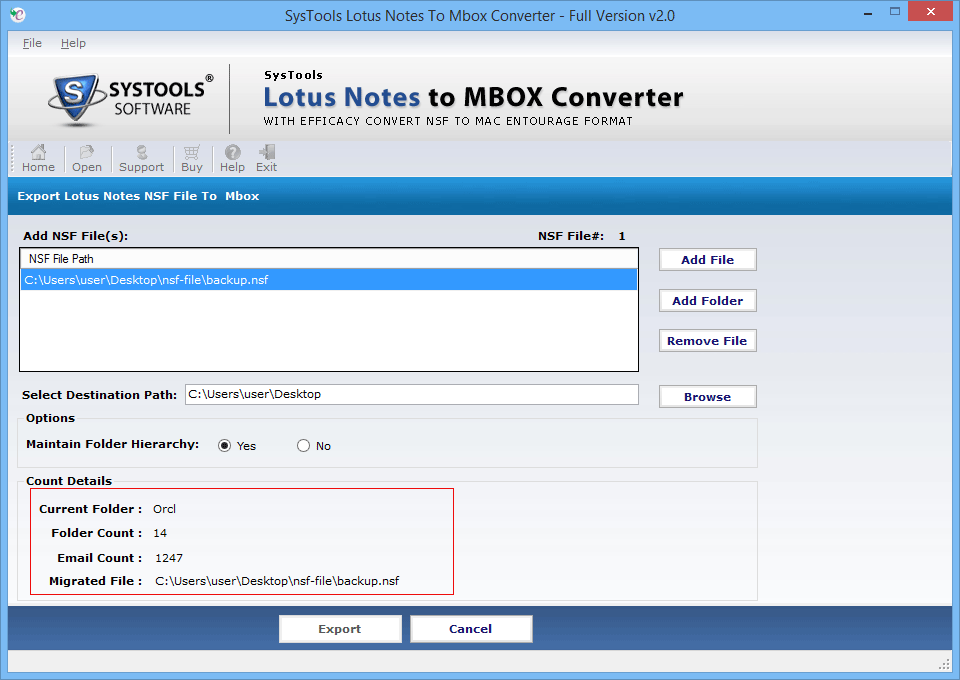
Task: Open Help from the question mark toolbar icon
Action: pyautogui.click(x=232, y=159)
